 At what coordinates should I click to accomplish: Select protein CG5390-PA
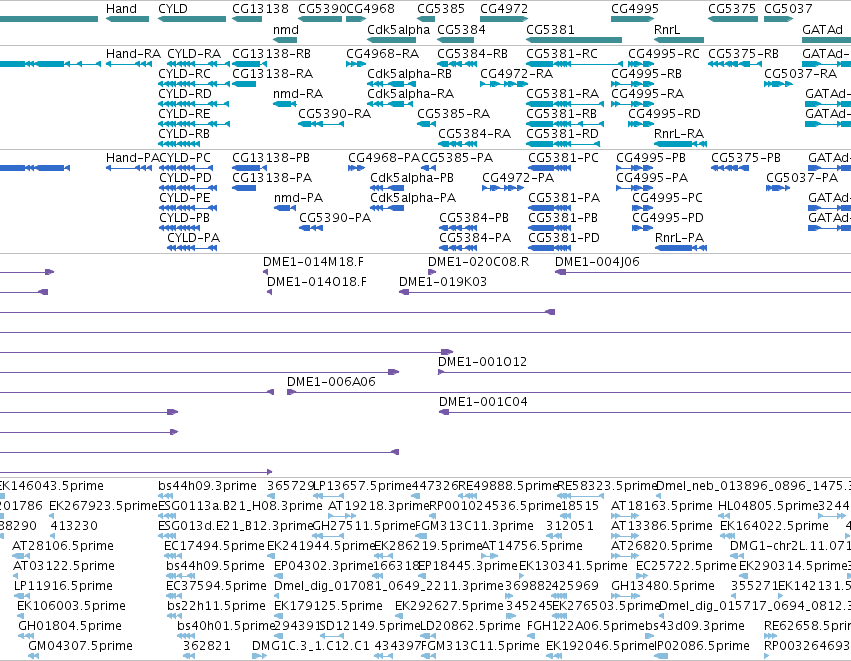point(335,218)
